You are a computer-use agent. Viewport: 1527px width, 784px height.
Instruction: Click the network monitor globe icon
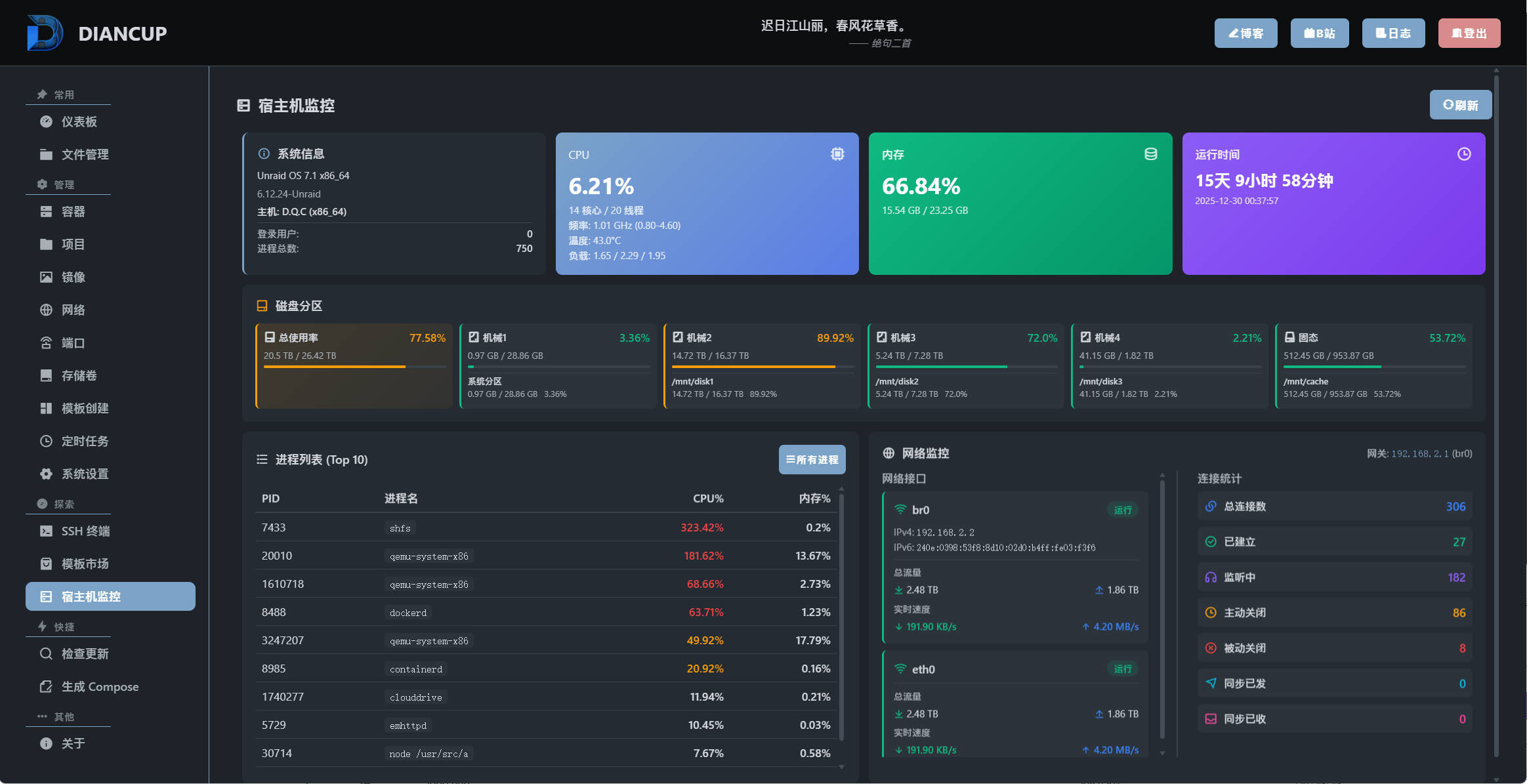pyautogui.click(x=889, y=453)
